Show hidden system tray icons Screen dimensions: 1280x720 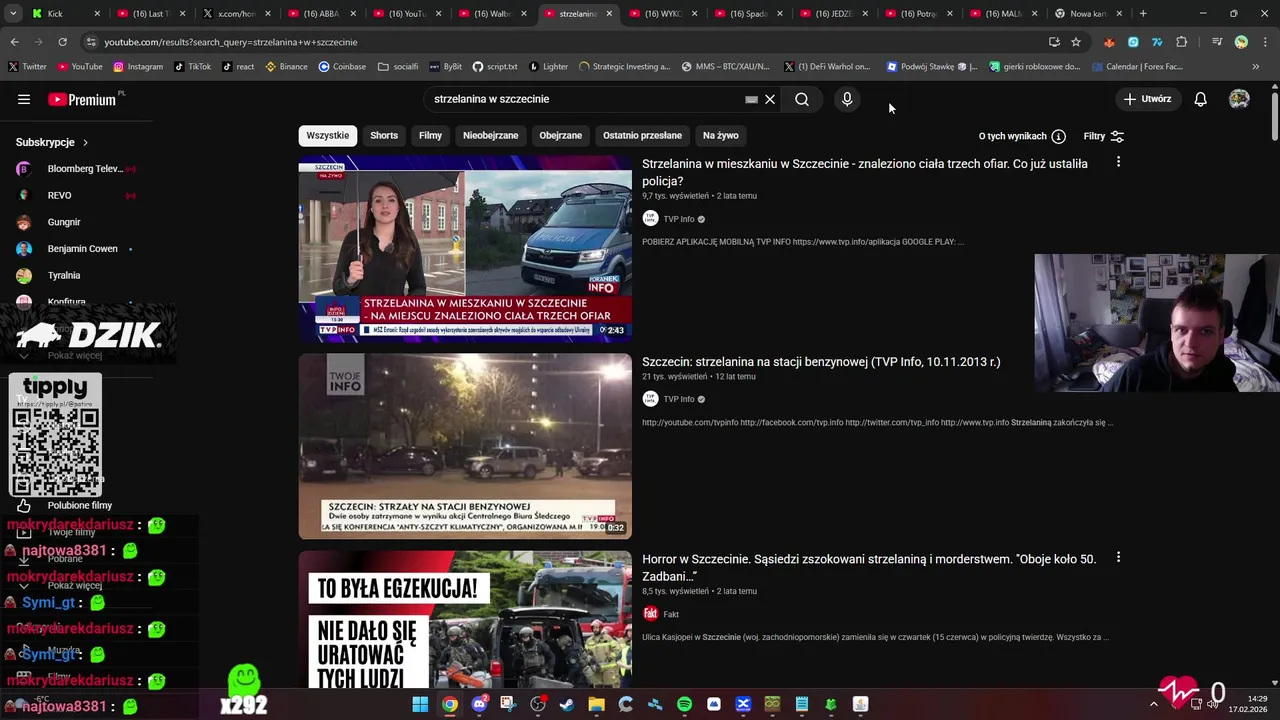tap(1153, 704)
